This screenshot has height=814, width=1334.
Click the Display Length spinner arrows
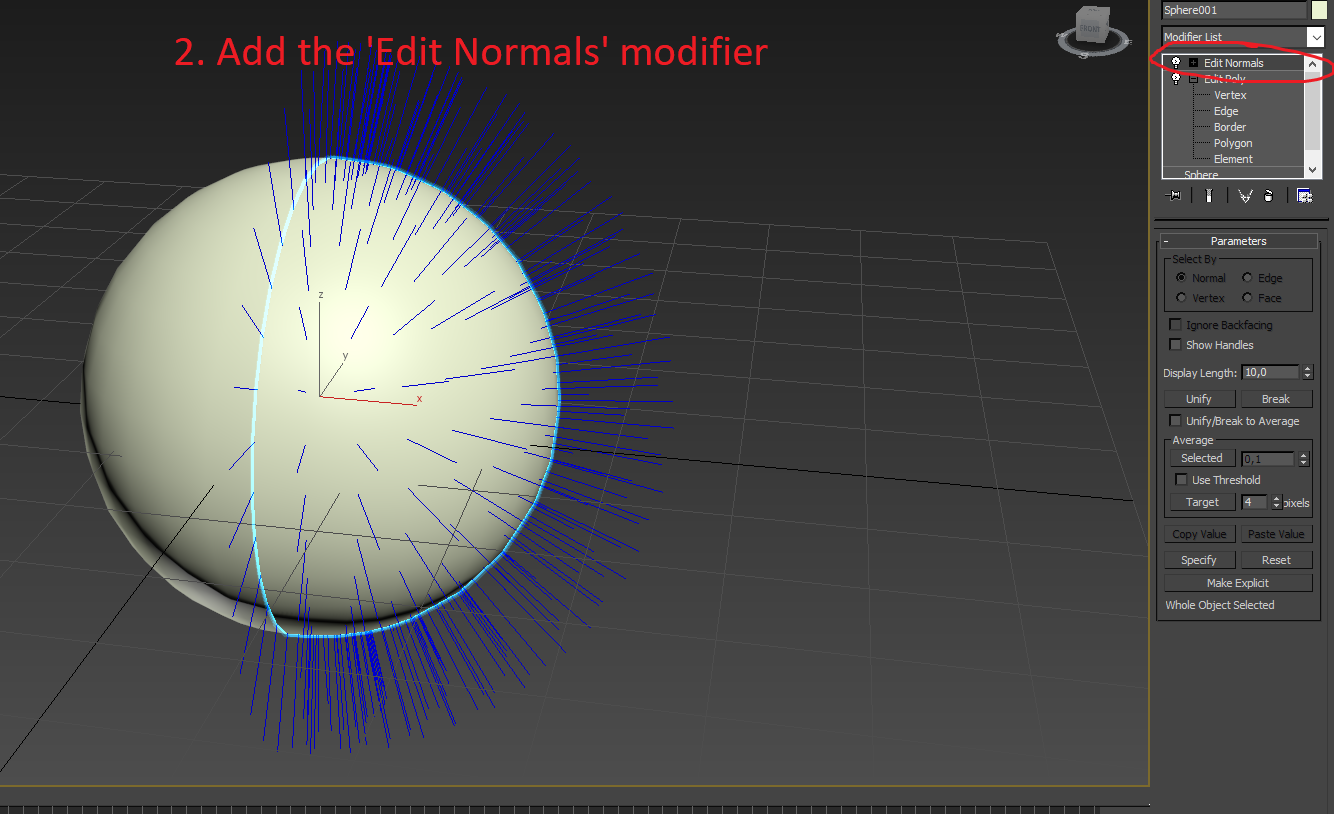tap(1307, 372)
